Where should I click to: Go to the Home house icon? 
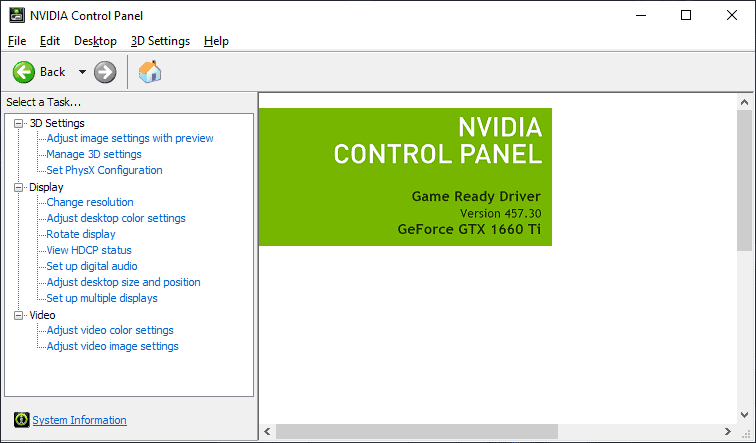(x=150, y=72)
